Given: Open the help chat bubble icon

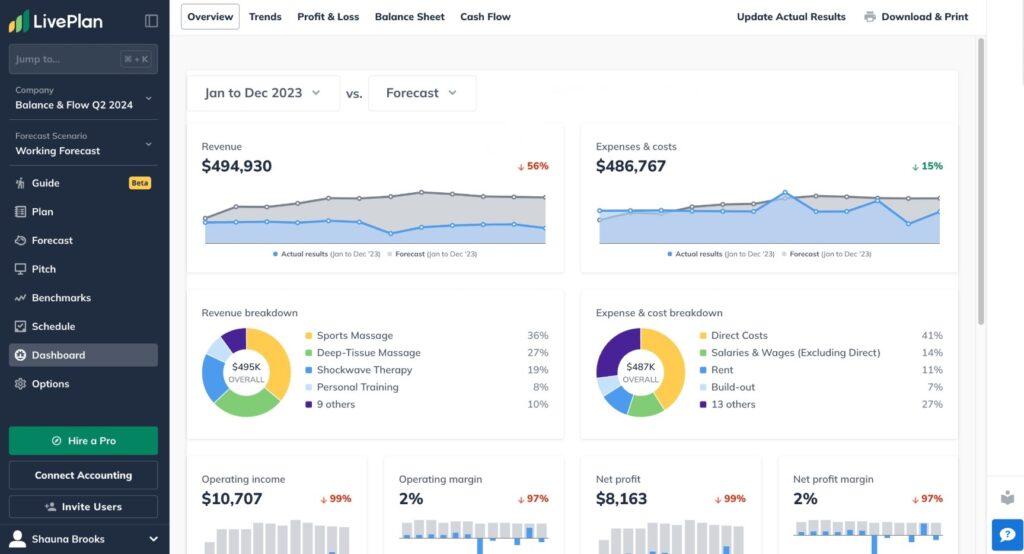Looking at the screenshot, I should [1006, 535].
